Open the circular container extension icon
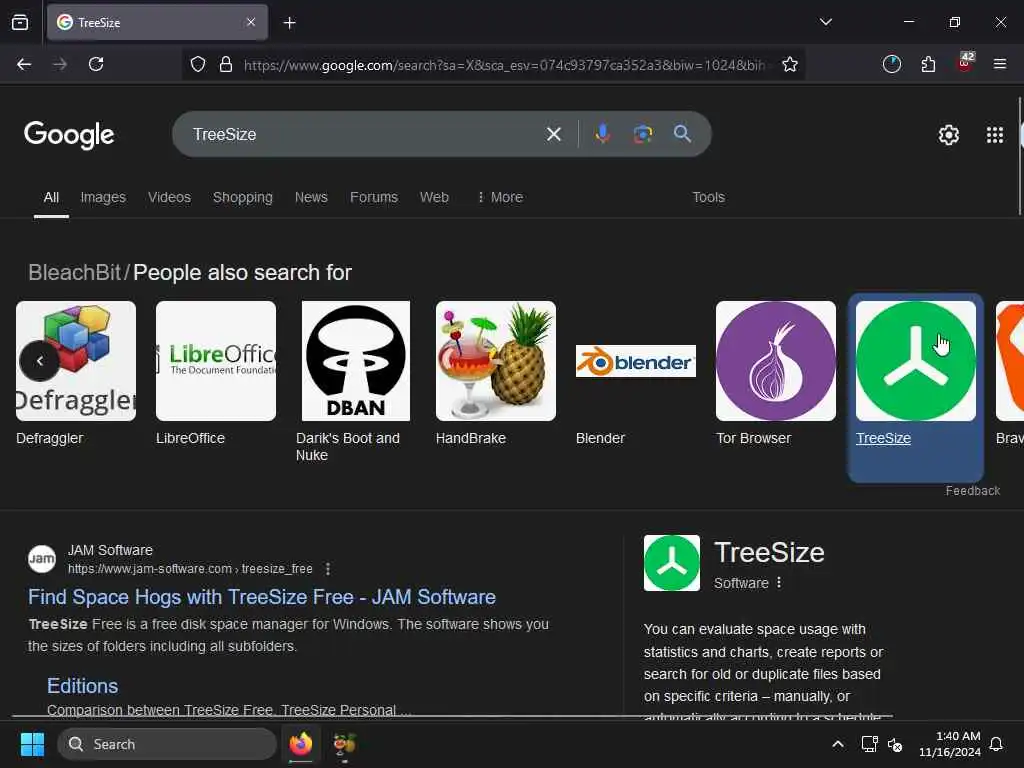The width and height of the screenshot is (1024, 768). coord(891,64)
